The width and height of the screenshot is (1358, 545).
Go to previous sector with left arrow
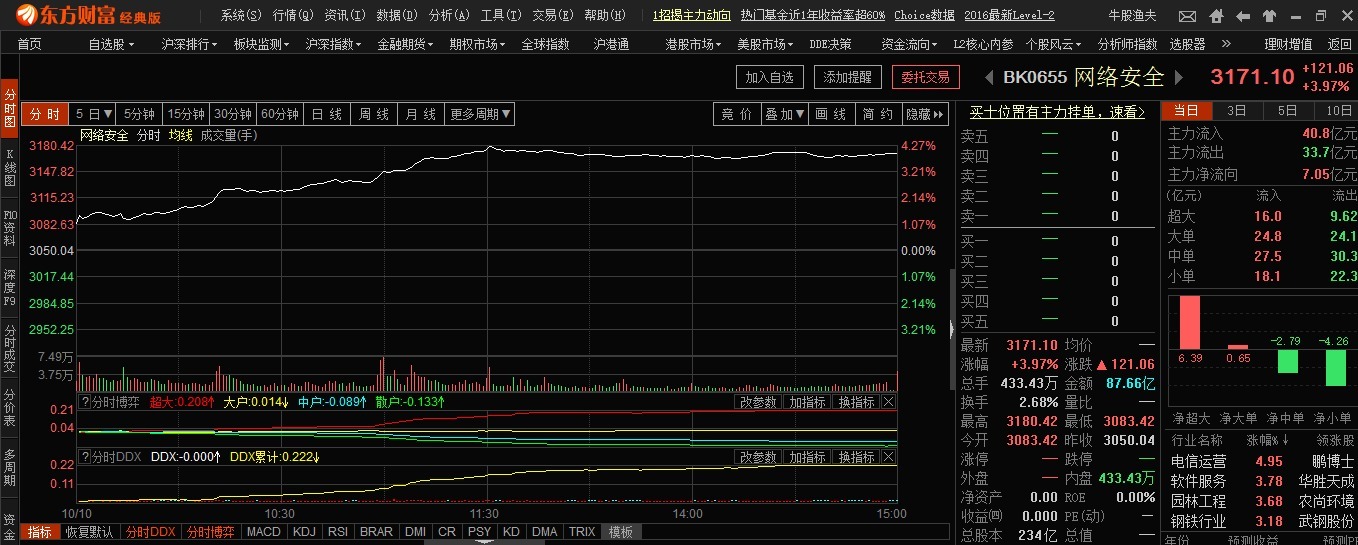(989, 77)
